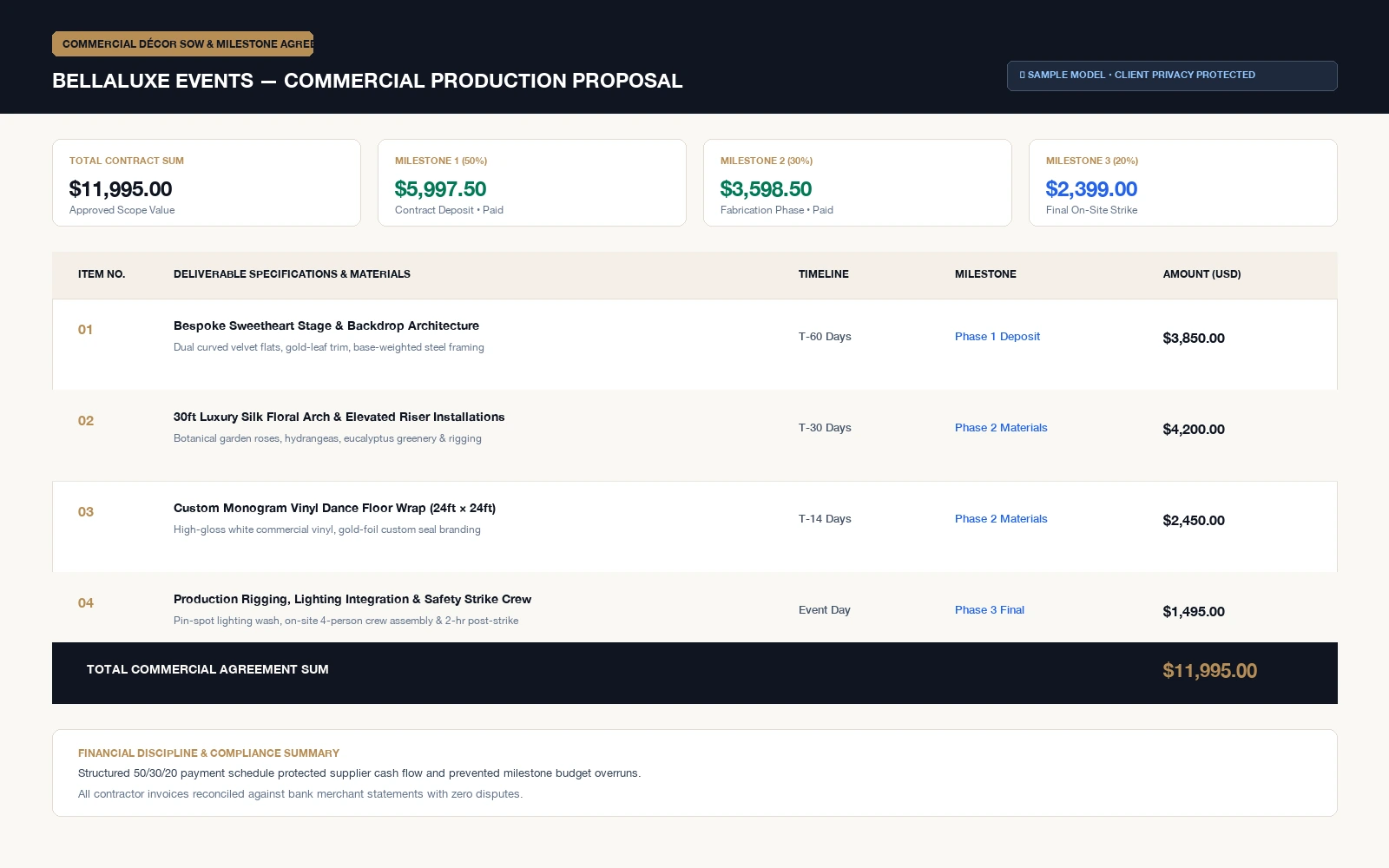Select the Total Contract Sum value $11,995.00 card
This screenshot has width=1389, height=868.
tap(207, 183)
